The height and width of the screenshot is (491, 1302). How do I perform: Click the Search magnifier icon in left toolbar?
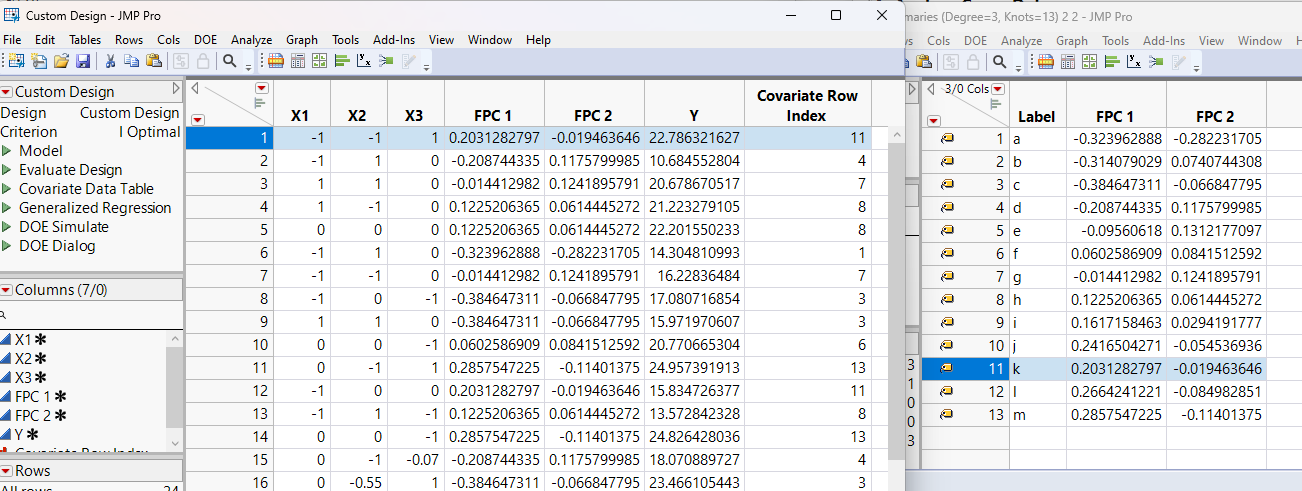[230, 62]
